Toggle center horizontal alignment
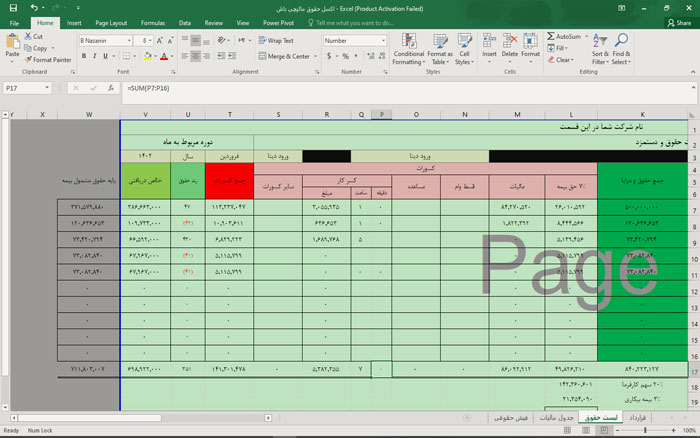The image size is (700, 438). 196,56
